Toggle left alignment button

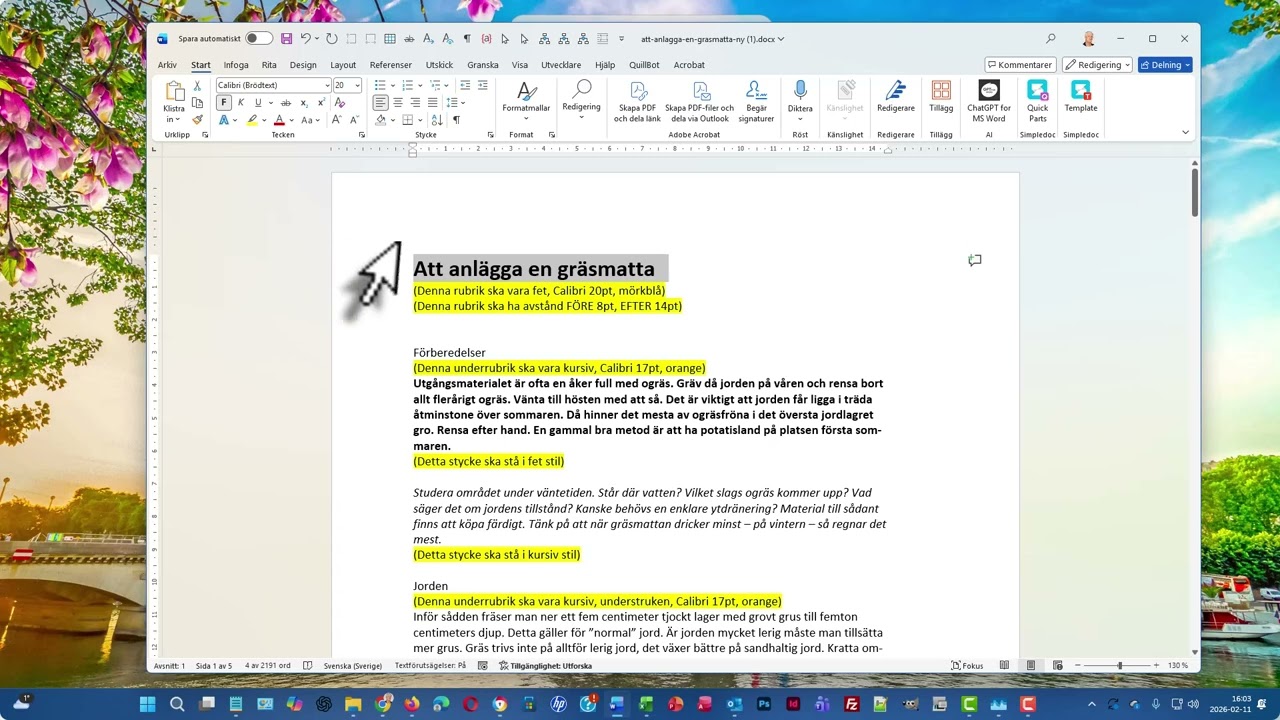tap(381, 102)
